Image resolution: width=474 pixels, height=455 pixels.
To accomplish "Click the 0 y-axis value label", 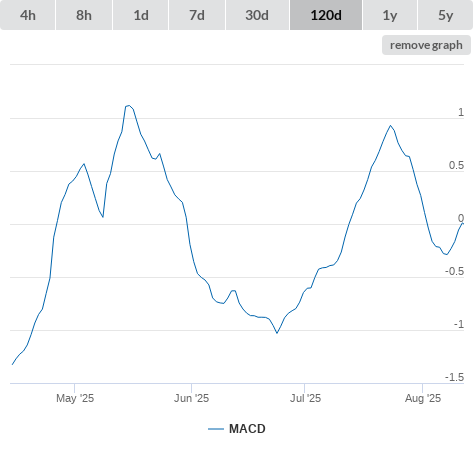I will coord(461,218).
